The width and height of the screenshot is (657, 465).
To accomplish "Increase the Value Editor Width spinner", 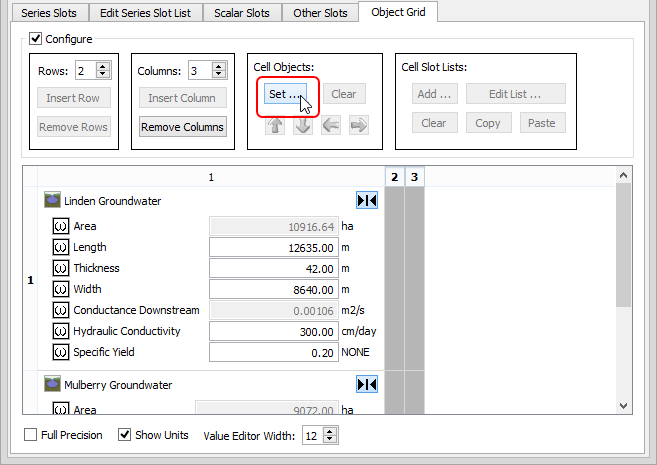I will tap(333, 432).
